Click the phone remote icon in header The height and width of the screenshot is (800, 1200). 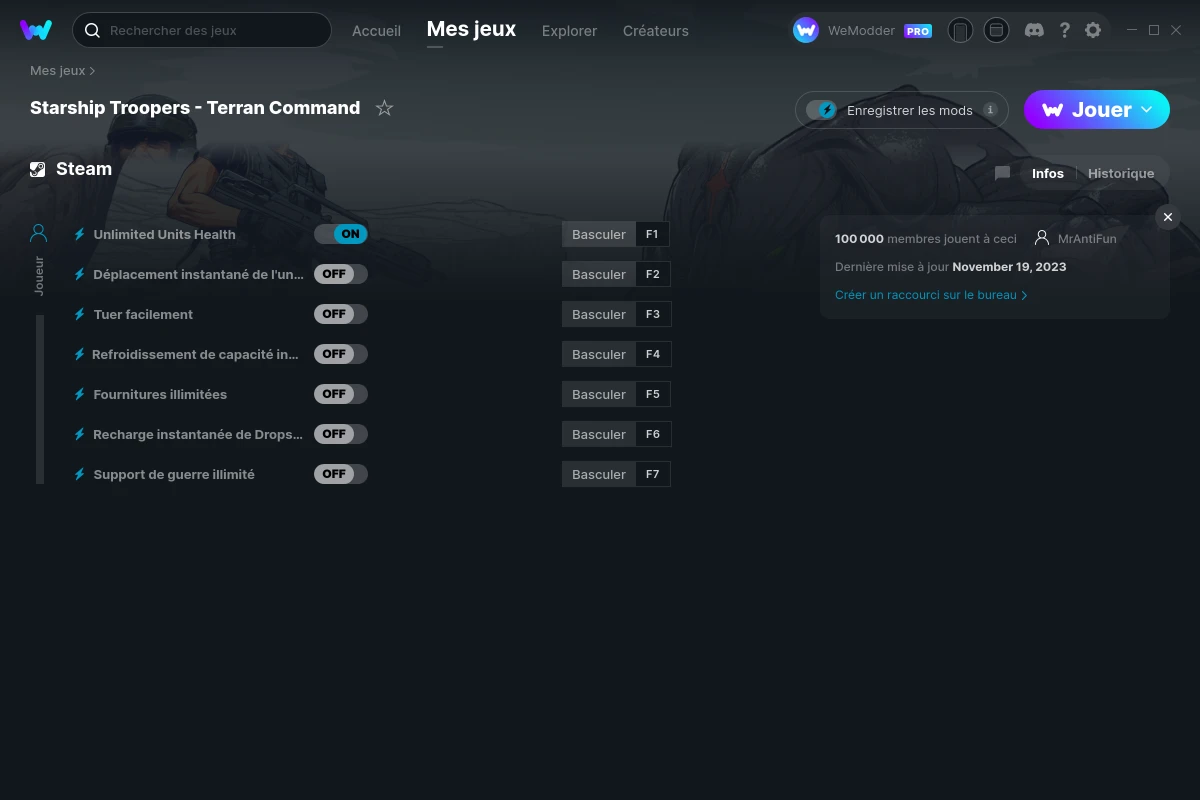pos(960,30)
